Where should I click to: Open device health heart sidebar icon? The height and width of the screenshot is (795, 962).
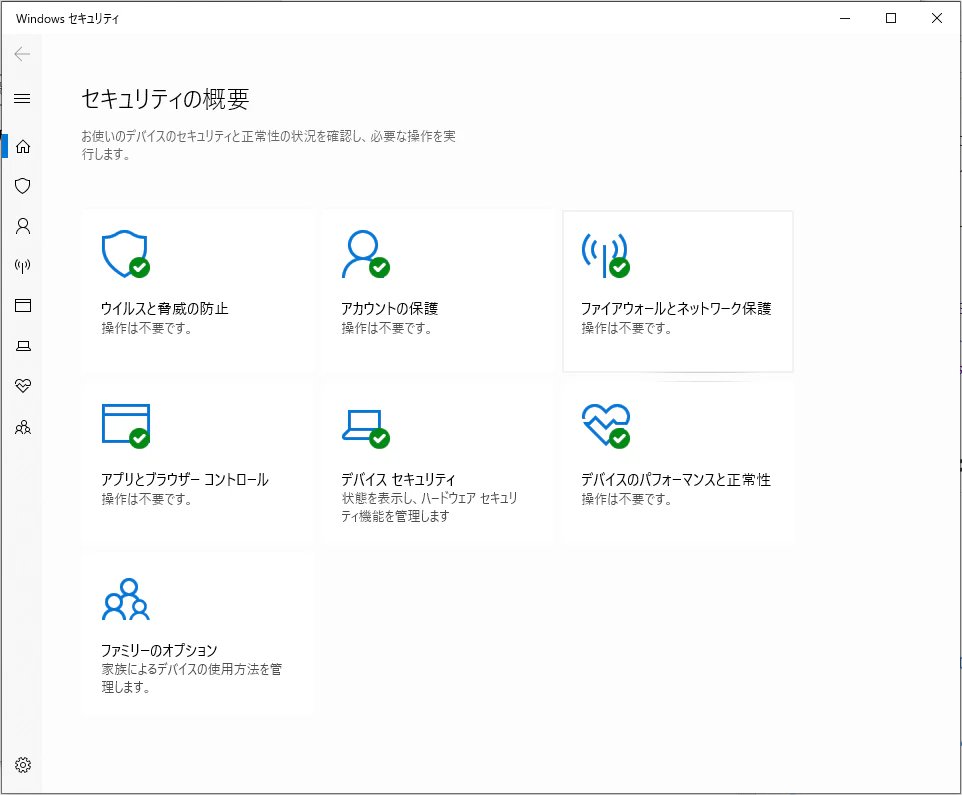pyautogui.click(x=23, y=386)
